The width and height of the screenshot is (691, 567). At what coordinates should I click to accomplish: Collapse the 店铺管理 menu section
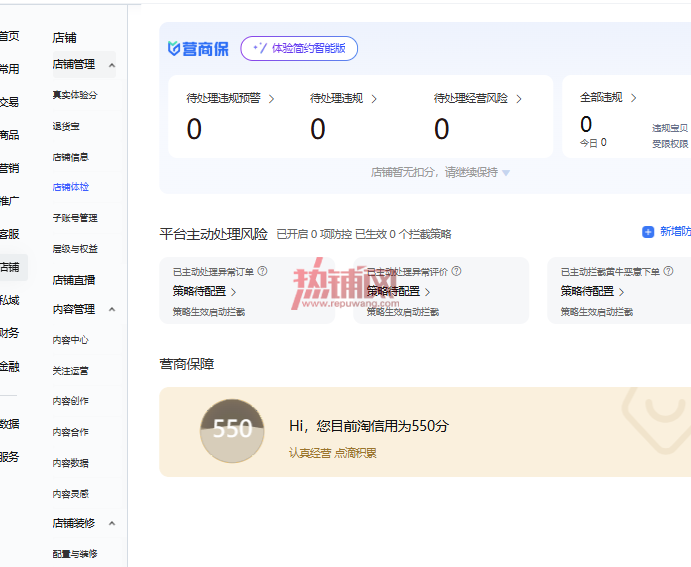[112, 65]
